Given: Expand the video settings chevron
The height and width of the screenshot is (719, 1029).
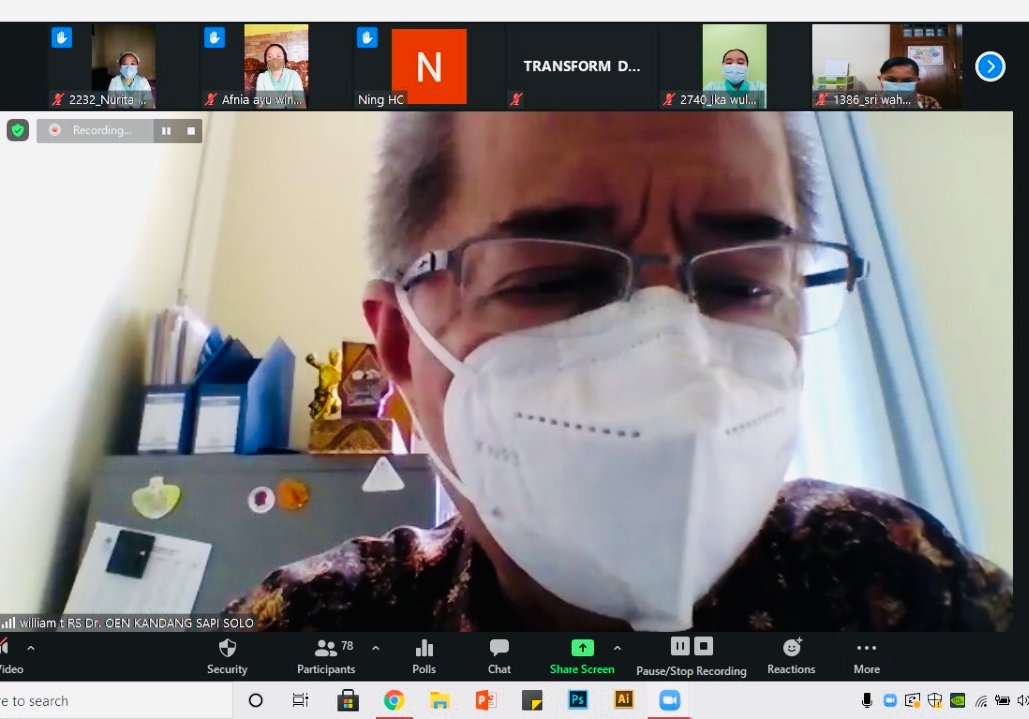Looking at the screenshot, I should [31, 648].
